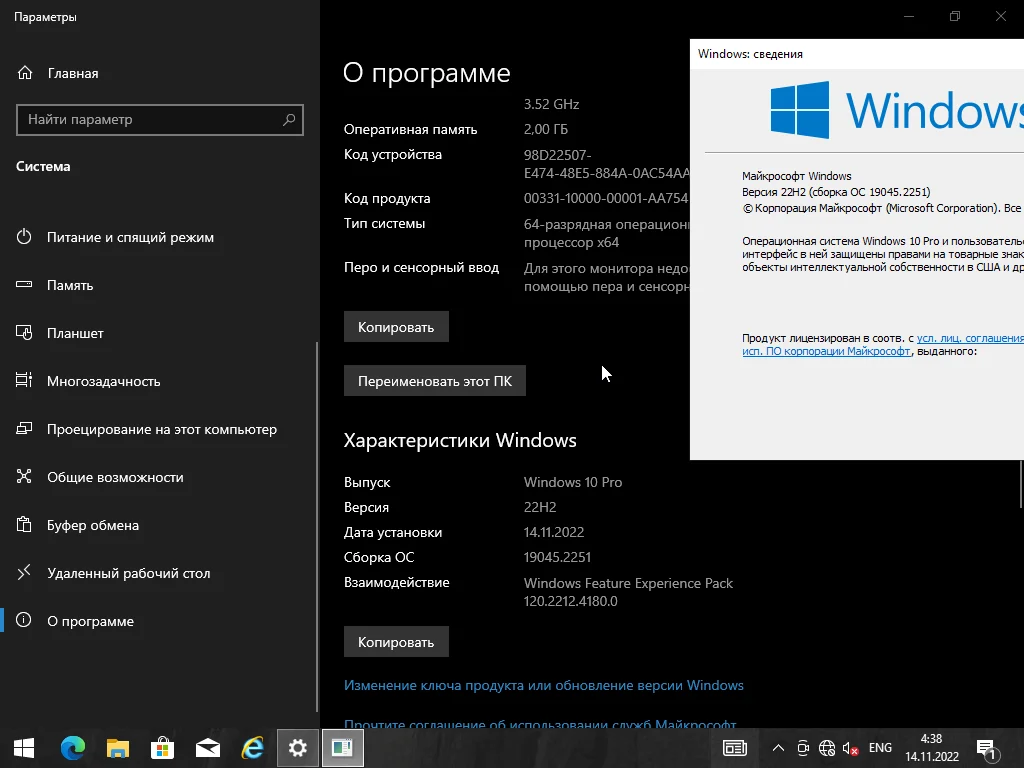Open Изменение ключа продукта или обновление версии link

pos(543,685)
